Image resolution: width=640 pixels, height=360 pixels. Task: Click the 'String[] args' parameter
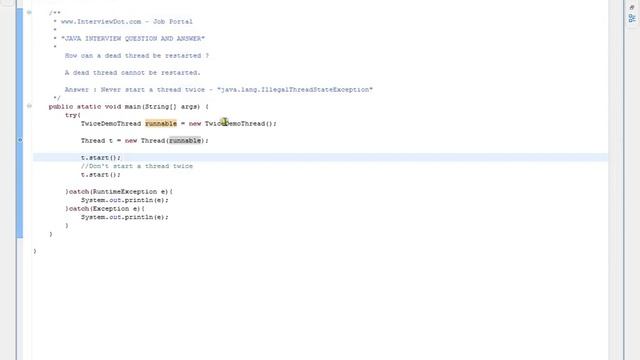(171, 107)
